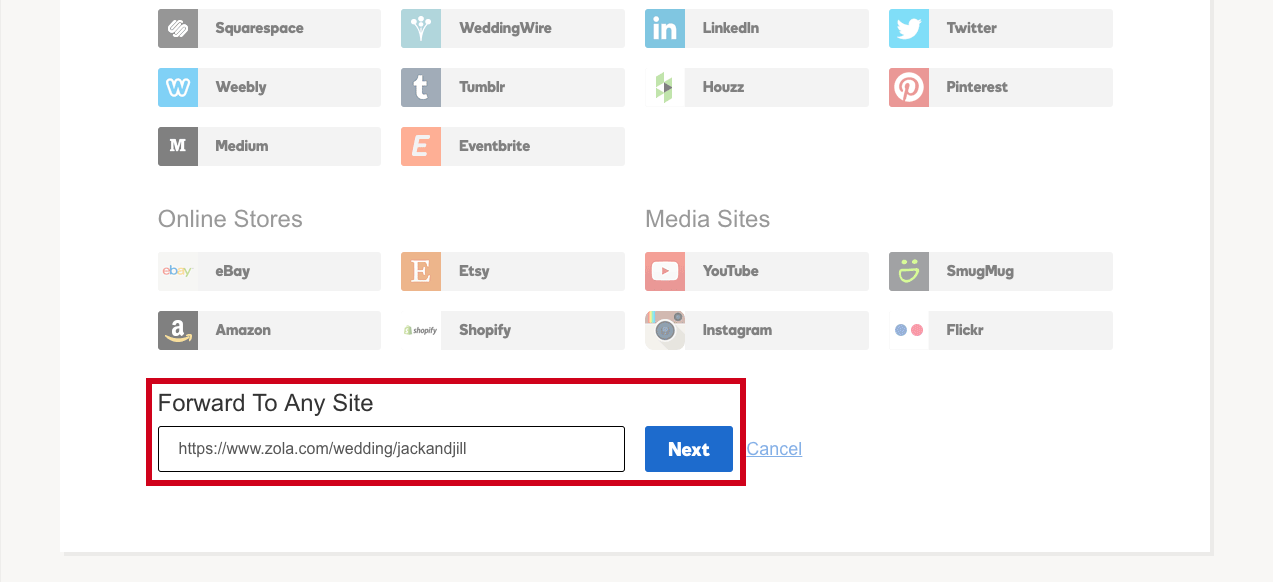Click the Online Stores heading
Screen dimensions: 1277x582
point(230,219)
